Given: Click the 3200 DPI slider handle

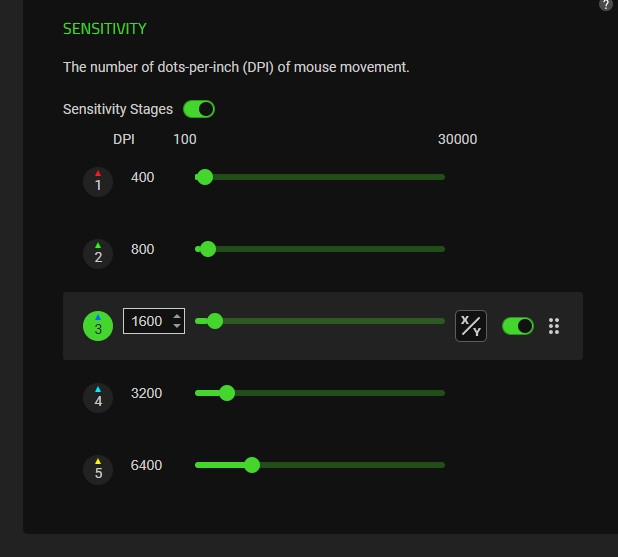Looking at the screenshot, I should tap(227, 393).
